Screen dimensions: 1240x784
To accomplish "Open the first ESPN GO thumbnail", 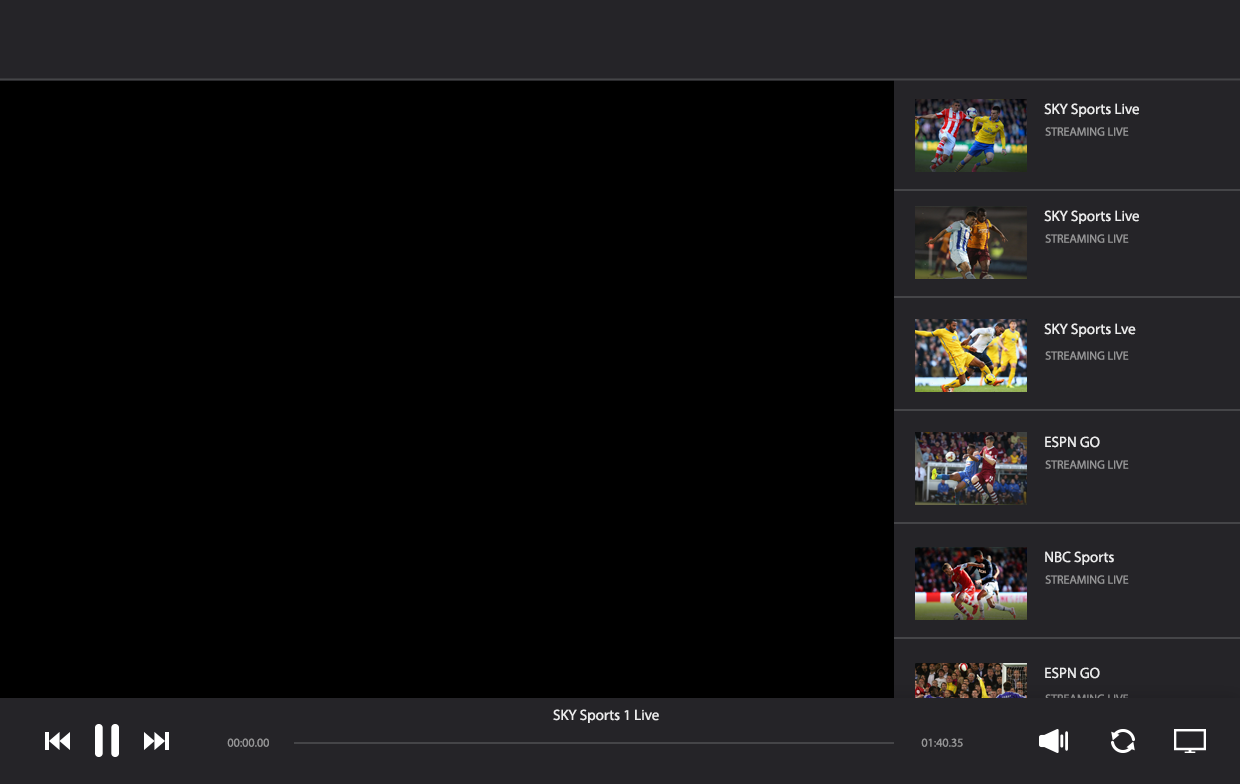I will (971, 468).
